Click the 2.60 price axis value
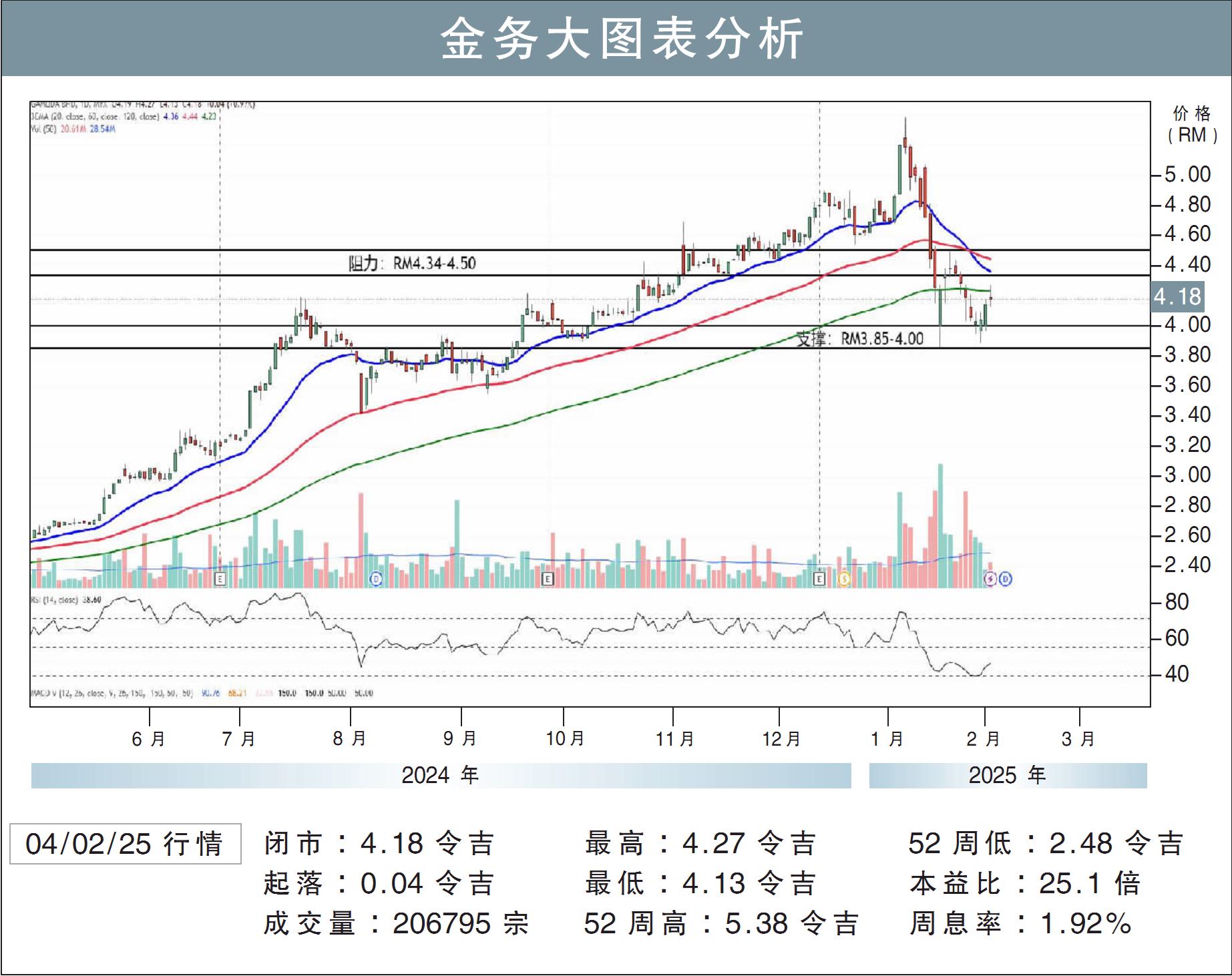Viewport: 1232px width, 976px height. 1187,535
